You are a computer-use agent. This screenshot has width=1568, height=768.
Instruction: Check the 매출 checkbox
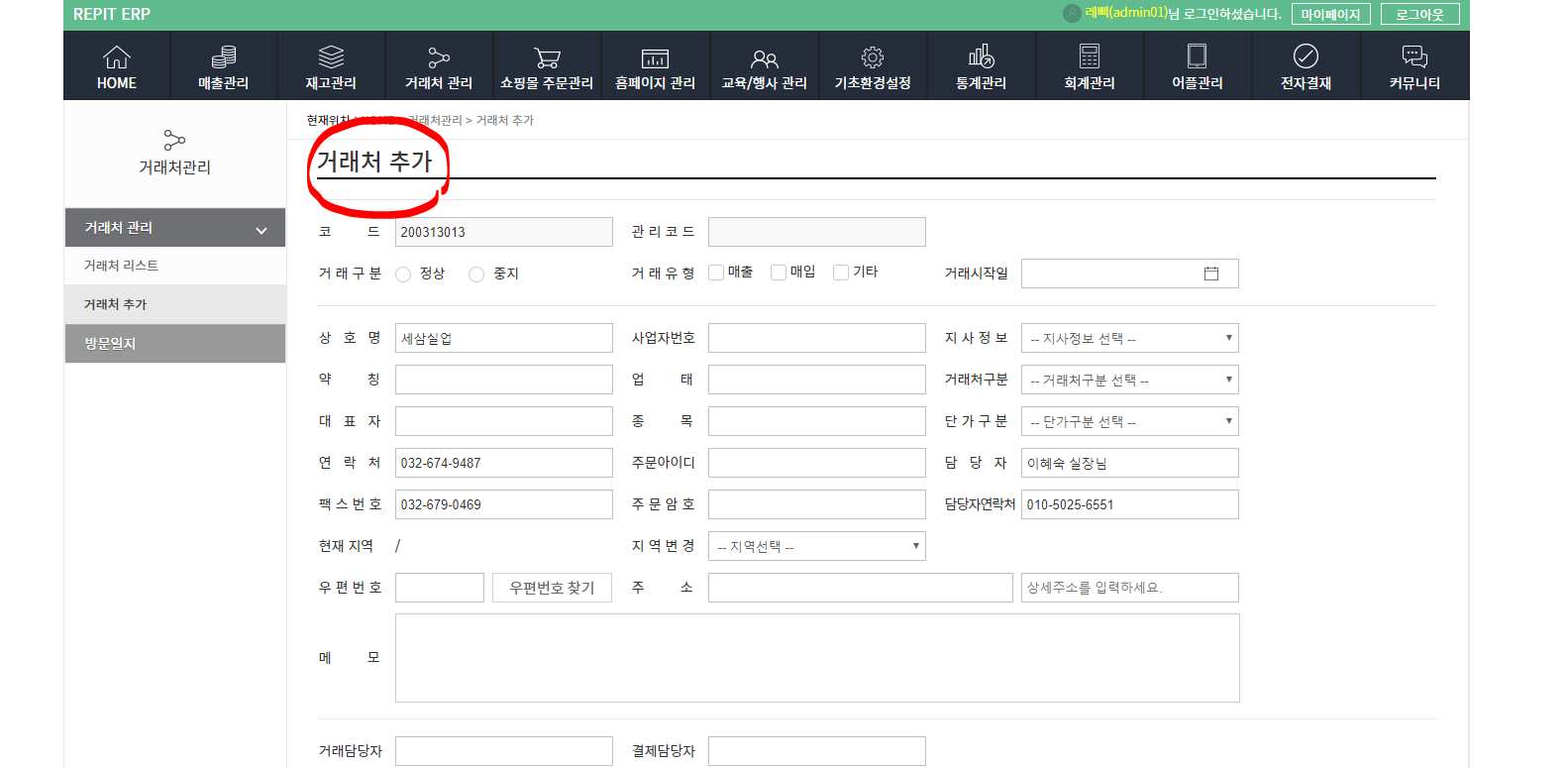point(716,273)
